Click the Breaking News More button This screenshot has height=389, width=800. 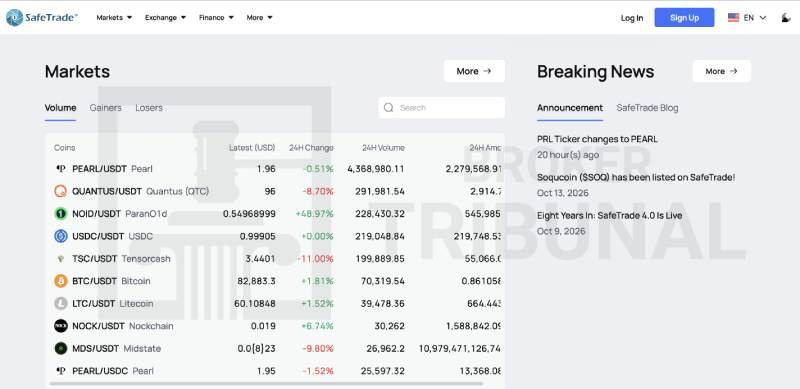pyautogui.click(x=721, y=71)
